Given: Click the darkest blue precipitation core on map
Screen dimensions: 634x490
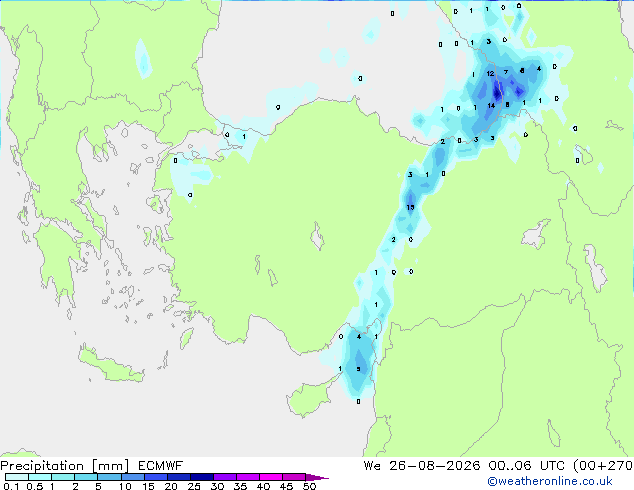Looking at the screenshot, I should [497, 94].
